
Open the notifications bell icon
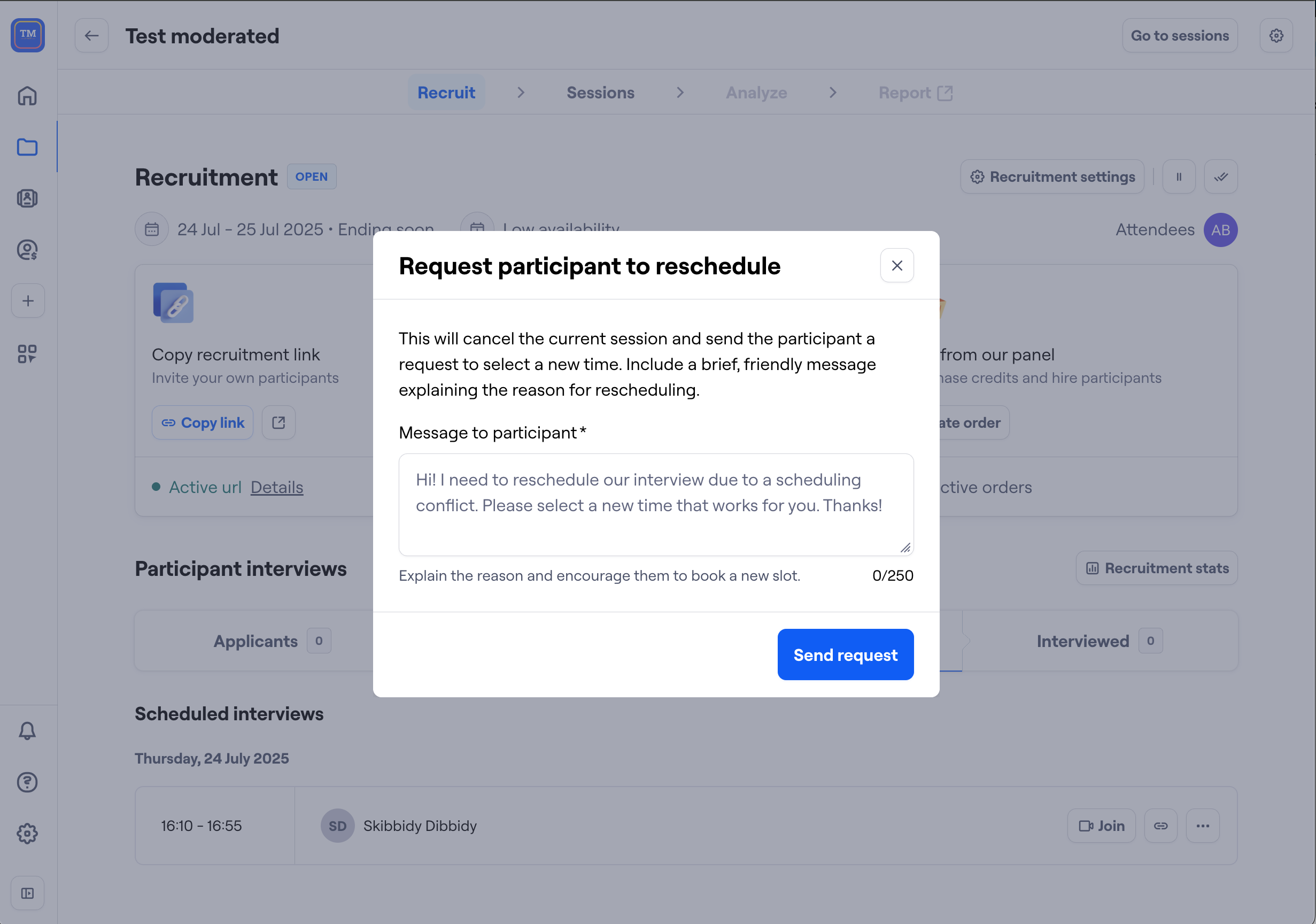(x=27, y=731)
